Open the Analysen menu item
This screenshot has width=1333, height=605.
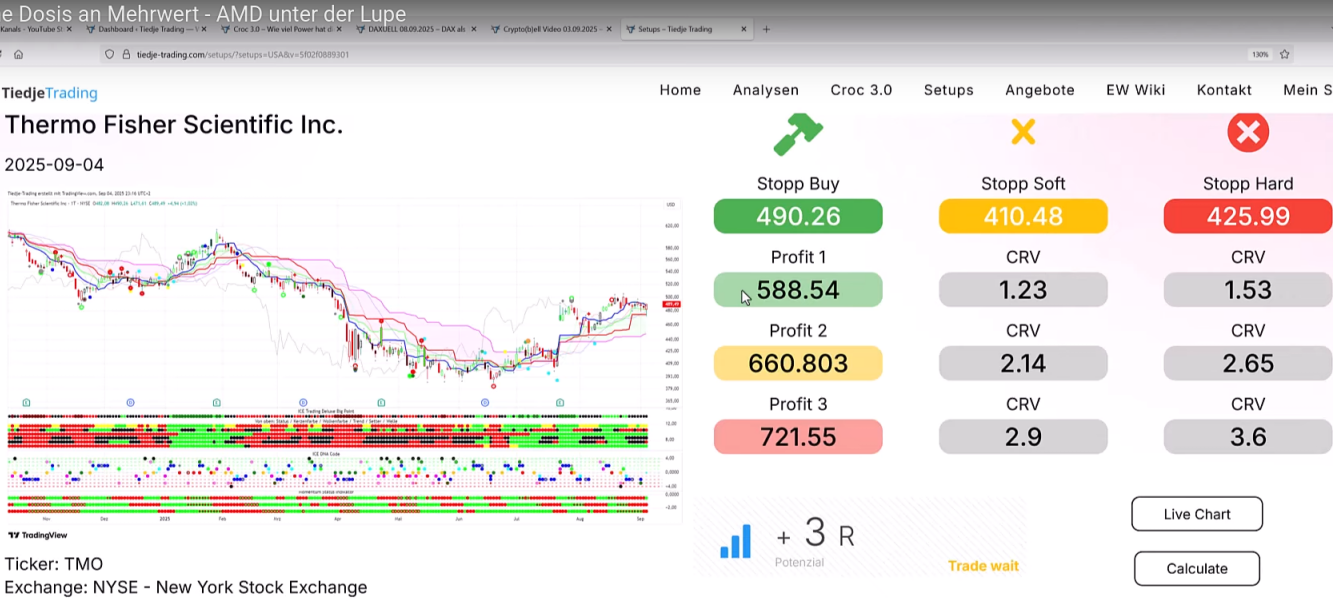click(x=765, y=90)
